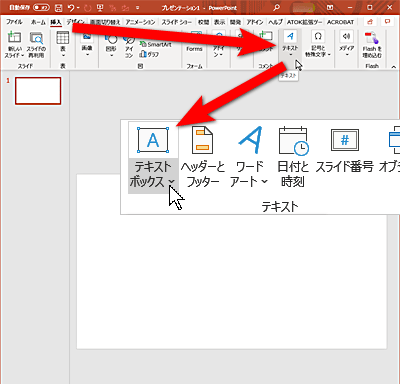Click the スライド番号 icon
The width and height of the screenshot is (400, 384).
coord(345,140)
